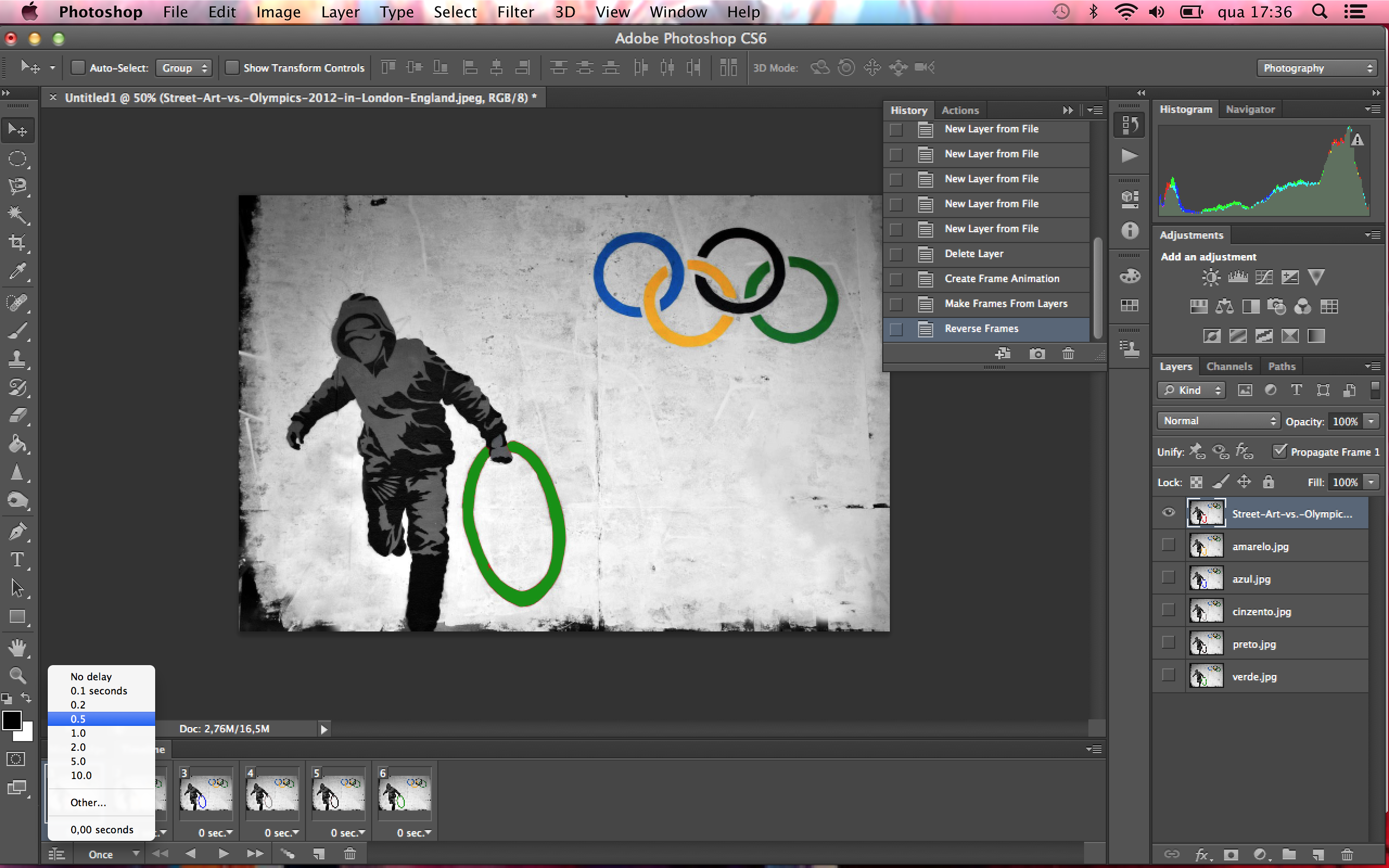Enable Show Transform Controls checkbox
Image resolution: width=1389 pixels, height=868 pixels.
pyautogui.click(x=231, y=68)
